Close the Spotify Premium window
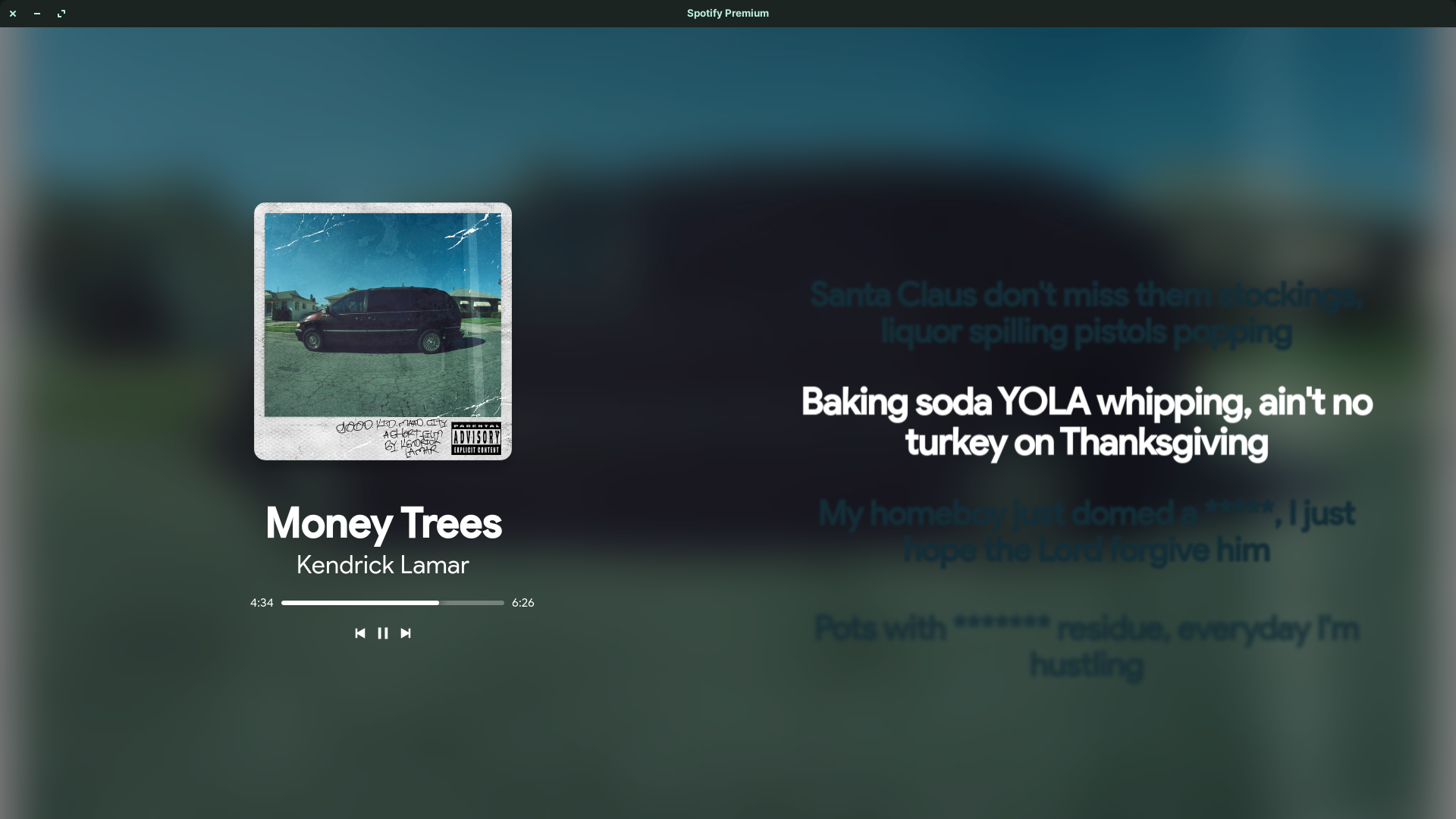This screenshot has width=1456, height=819. (x=13, y=14)
